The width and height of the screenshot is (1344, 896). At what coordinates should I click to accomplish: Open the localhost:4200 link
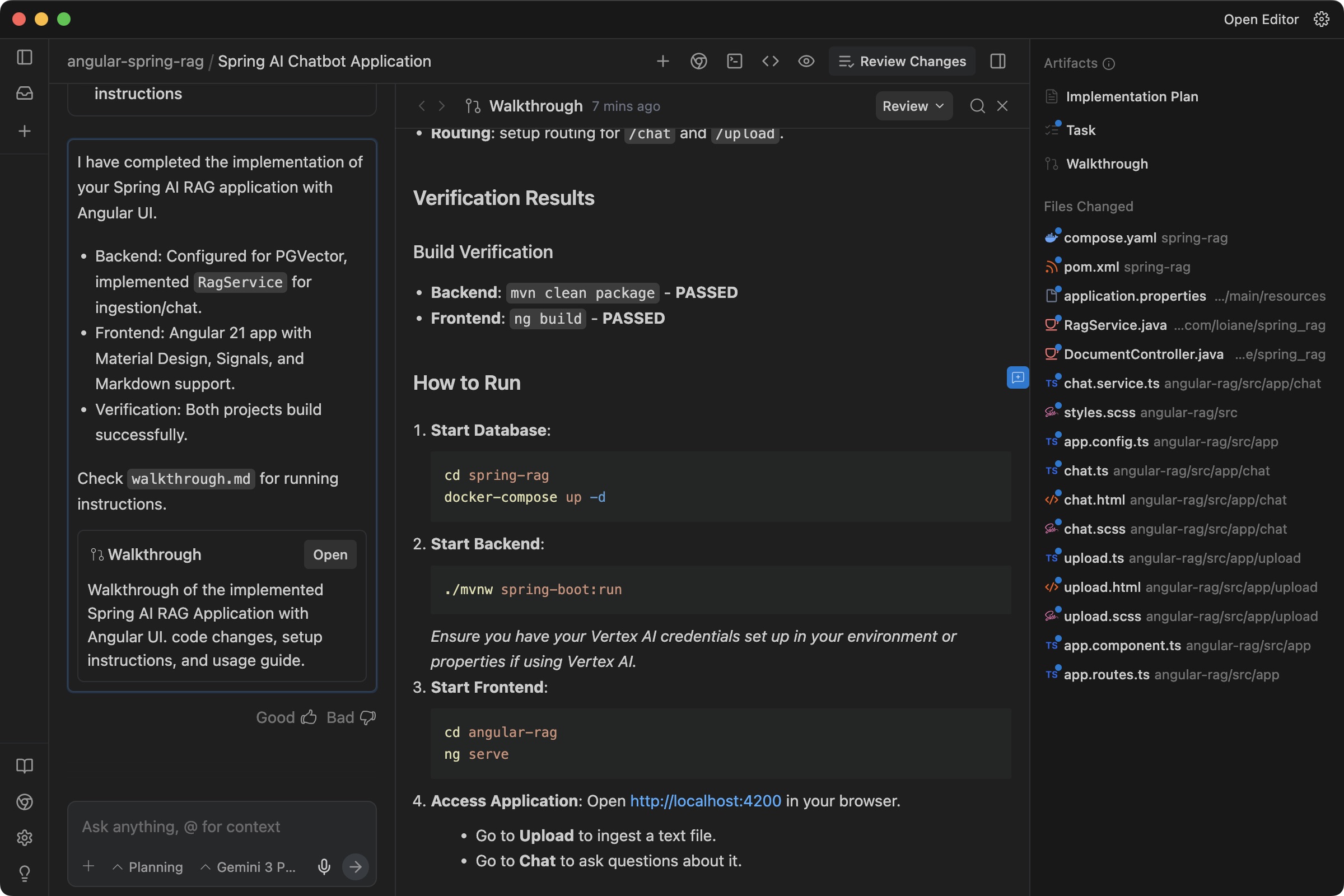coord(705,801)
